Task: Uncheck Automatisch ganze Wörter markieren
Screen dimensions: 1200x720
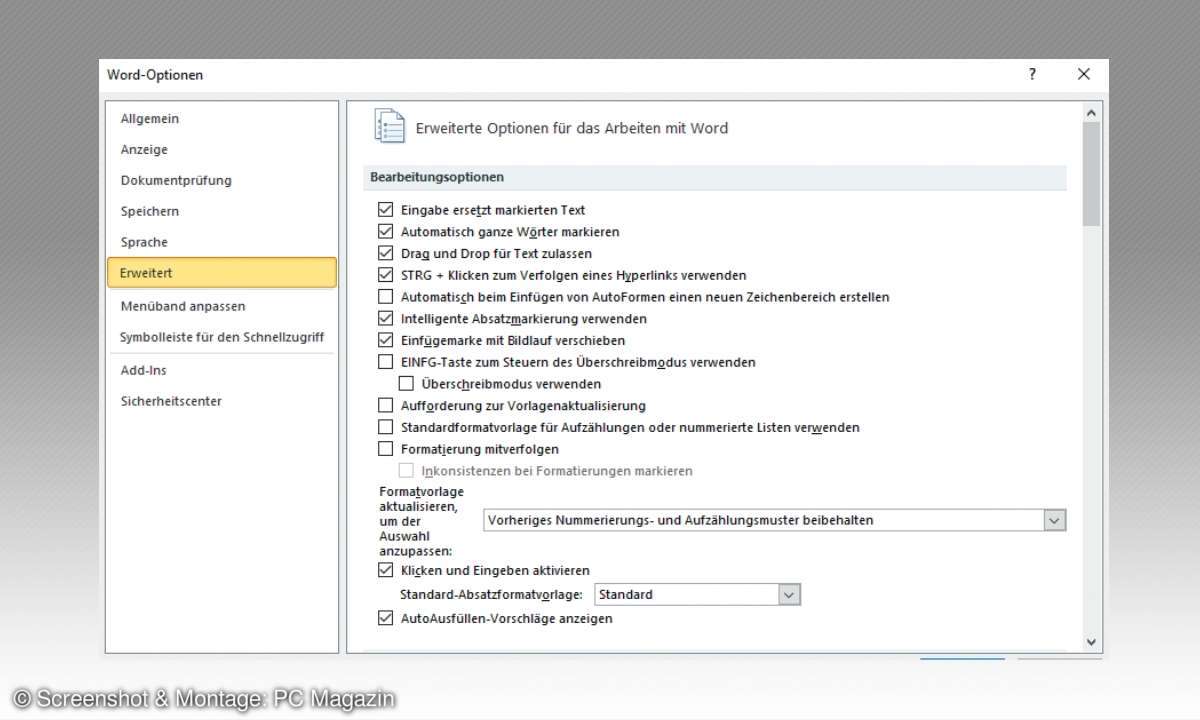Action: (385, 232)
